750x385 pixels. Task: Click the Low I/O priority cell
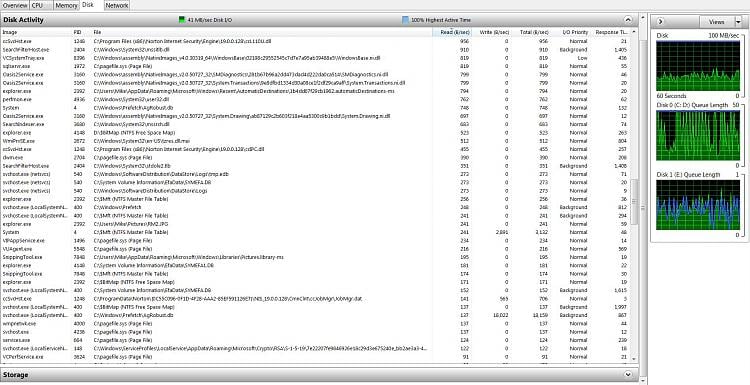pyautogui.click(x=583, y=58)
